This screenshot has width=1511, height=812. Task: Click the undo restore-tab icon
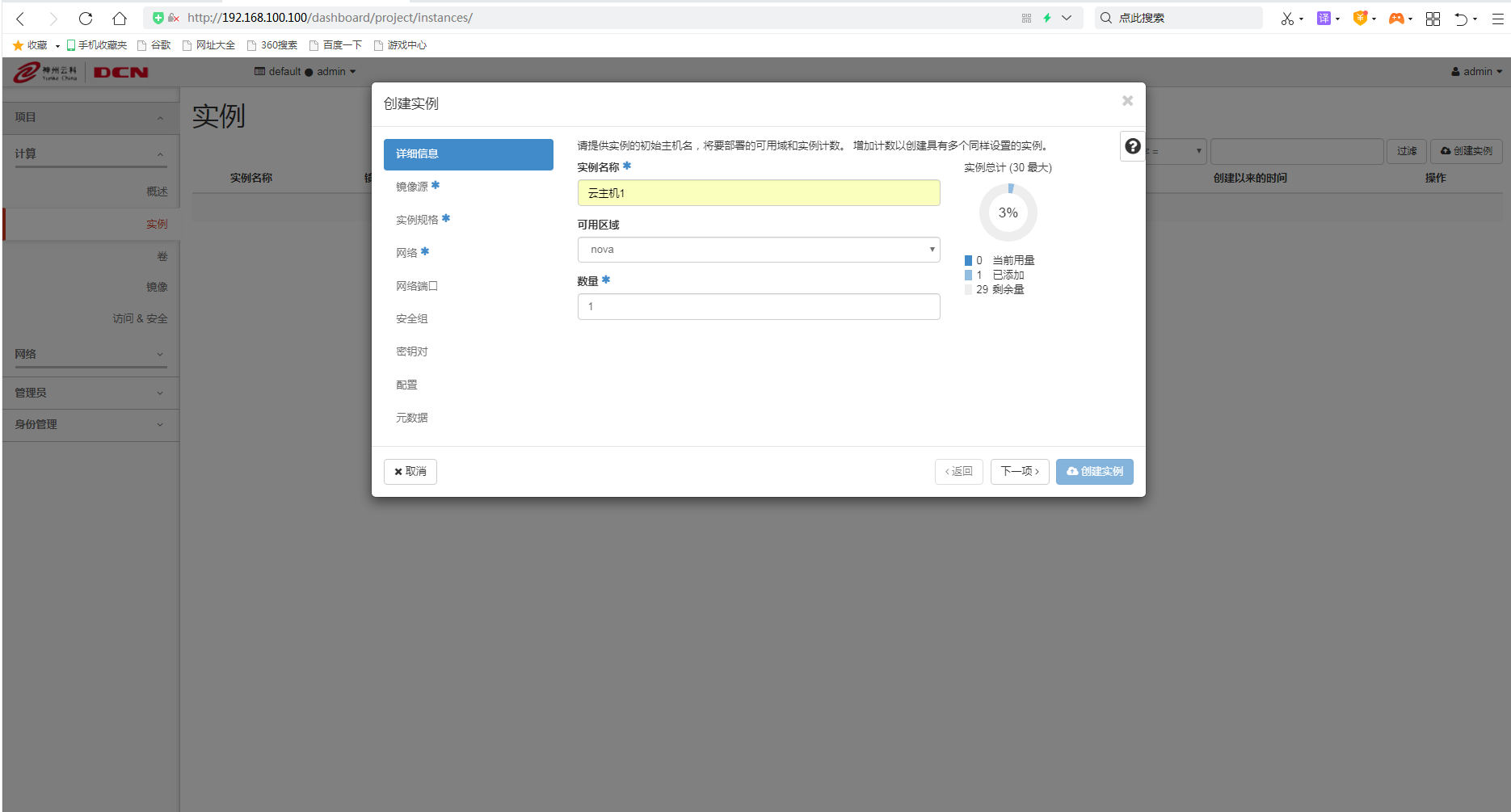(1461, 18)
